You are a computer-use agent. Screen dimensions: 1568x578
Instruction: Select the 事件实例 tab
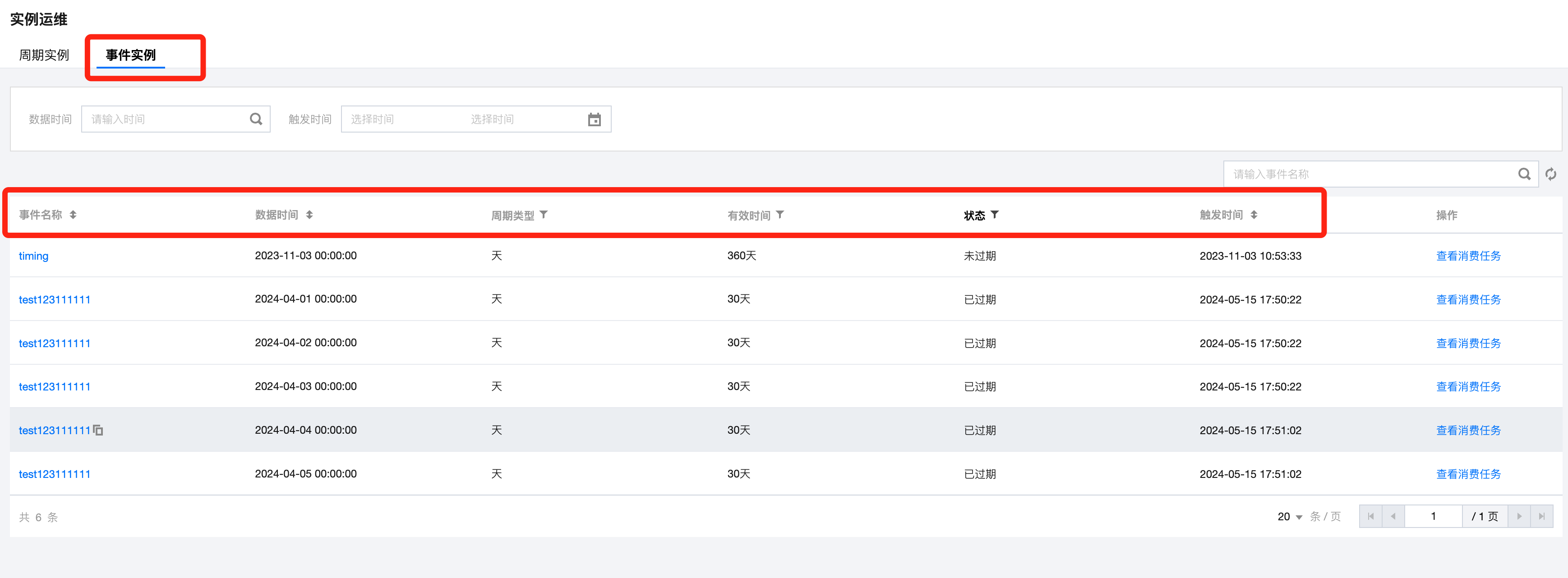(x=131, y=55)
